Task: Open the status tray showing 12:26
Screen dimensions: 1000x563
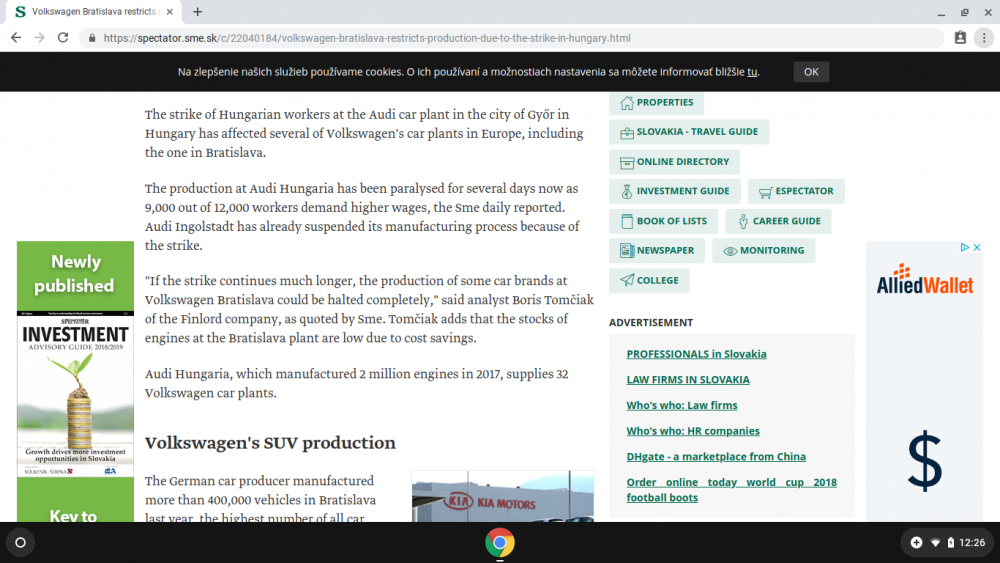Action: 946,543
